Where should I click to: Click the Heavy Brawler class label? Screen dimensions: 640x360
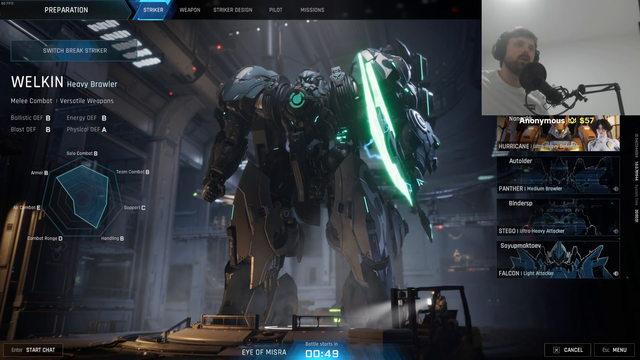[x=92, y=84]
